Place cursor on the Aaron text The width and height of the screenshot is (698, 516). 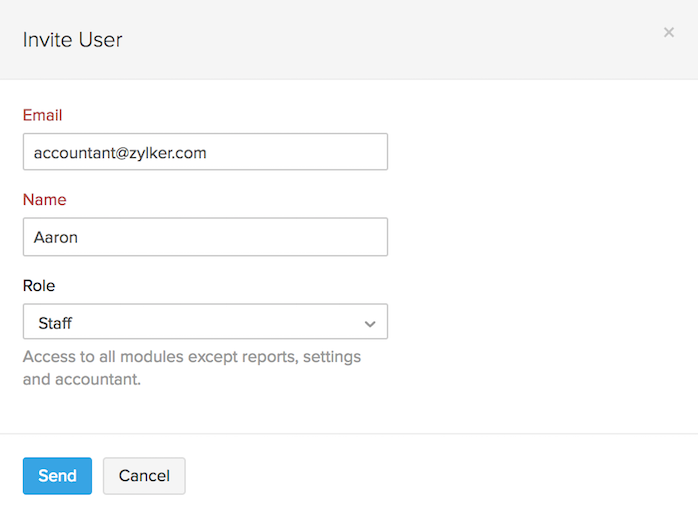click(56, 238)
